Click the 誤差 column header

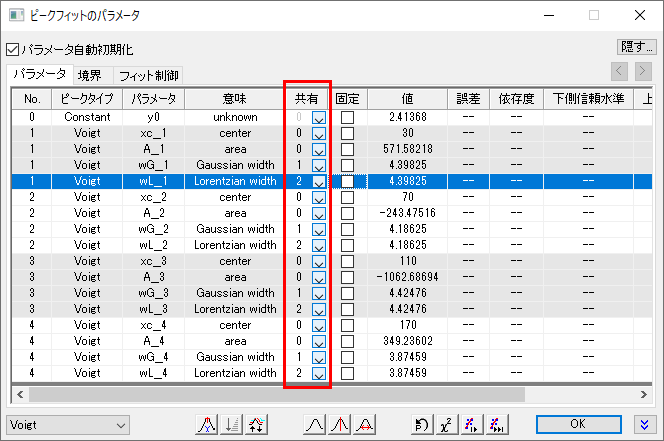pos(468,99)
